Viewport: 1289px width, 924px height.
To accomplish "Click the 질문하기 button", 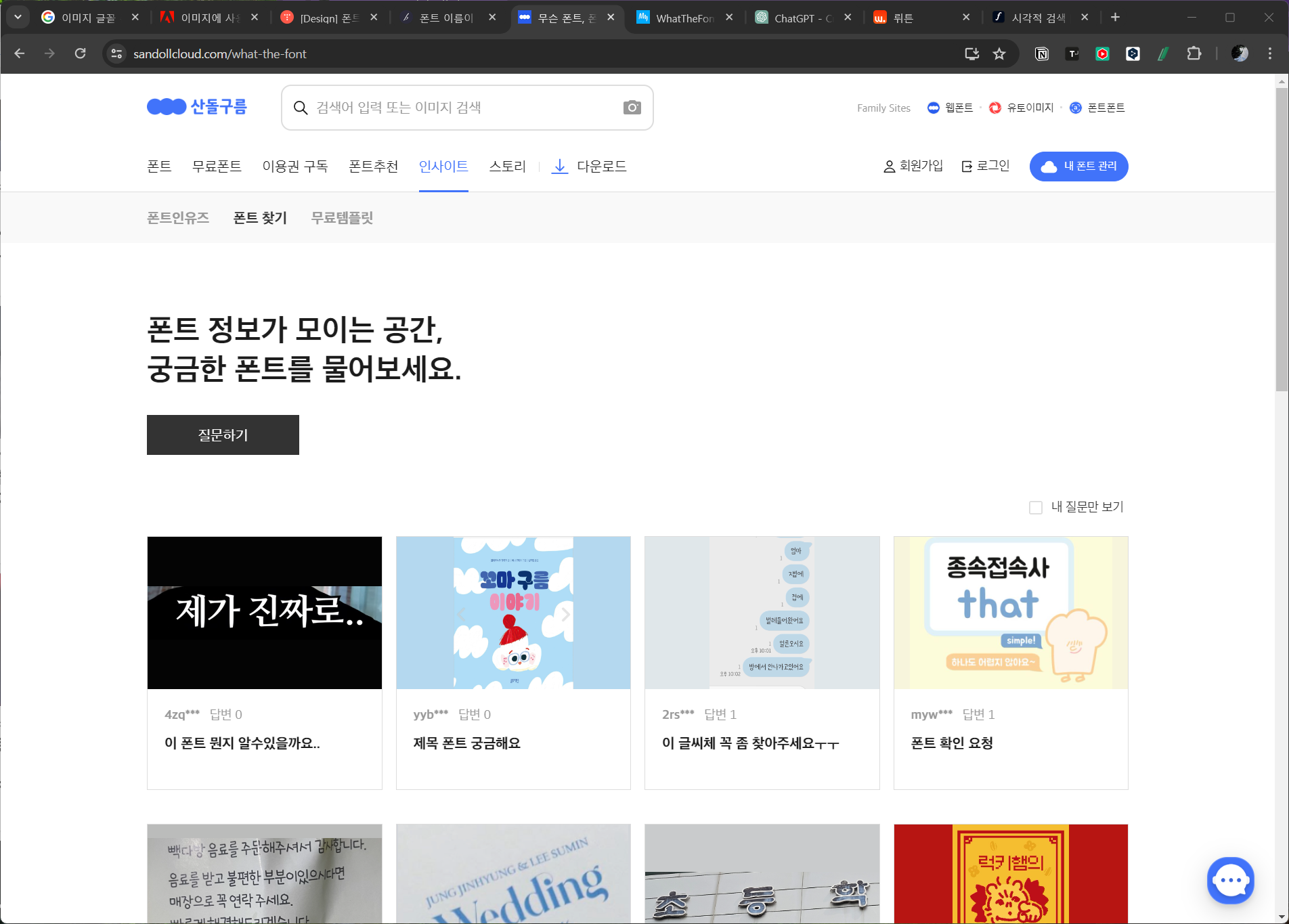I will [223, 435].
